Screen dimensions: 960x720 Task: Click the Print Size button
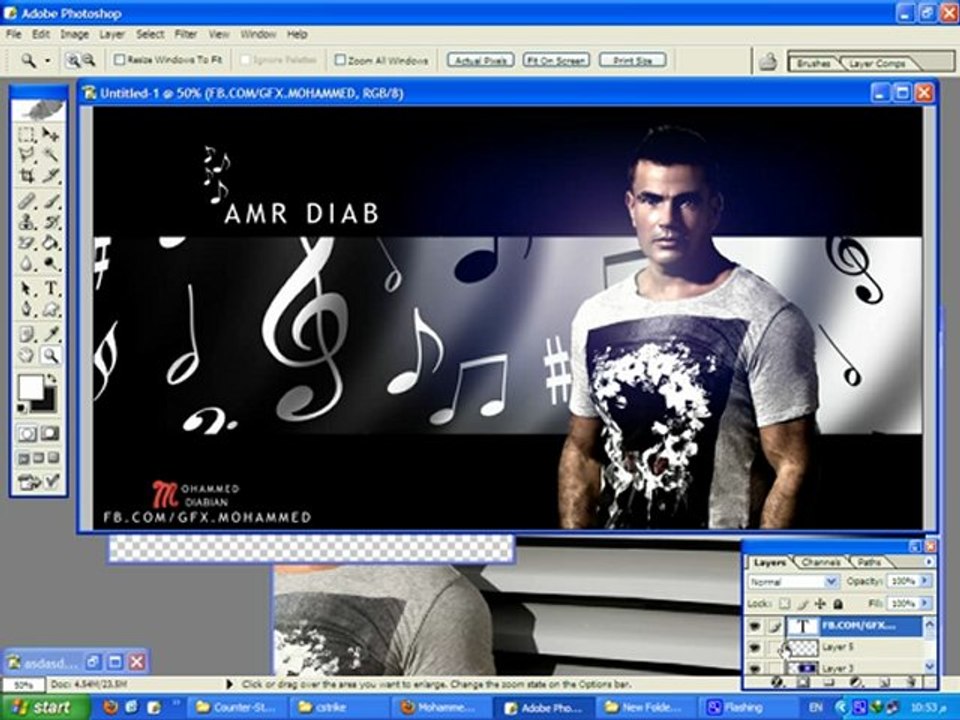pyautogui.click(x=632, y=60)
